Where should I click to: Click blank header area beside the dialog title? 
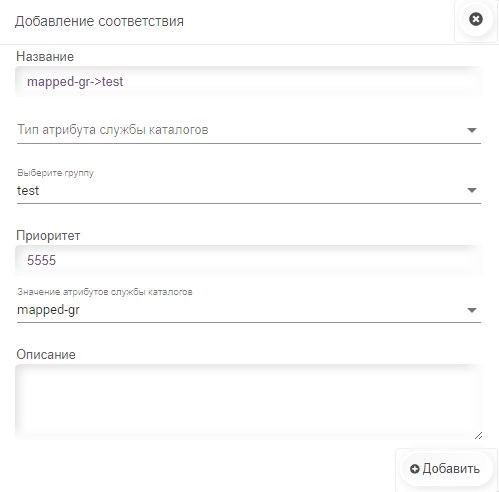[317, 21]
